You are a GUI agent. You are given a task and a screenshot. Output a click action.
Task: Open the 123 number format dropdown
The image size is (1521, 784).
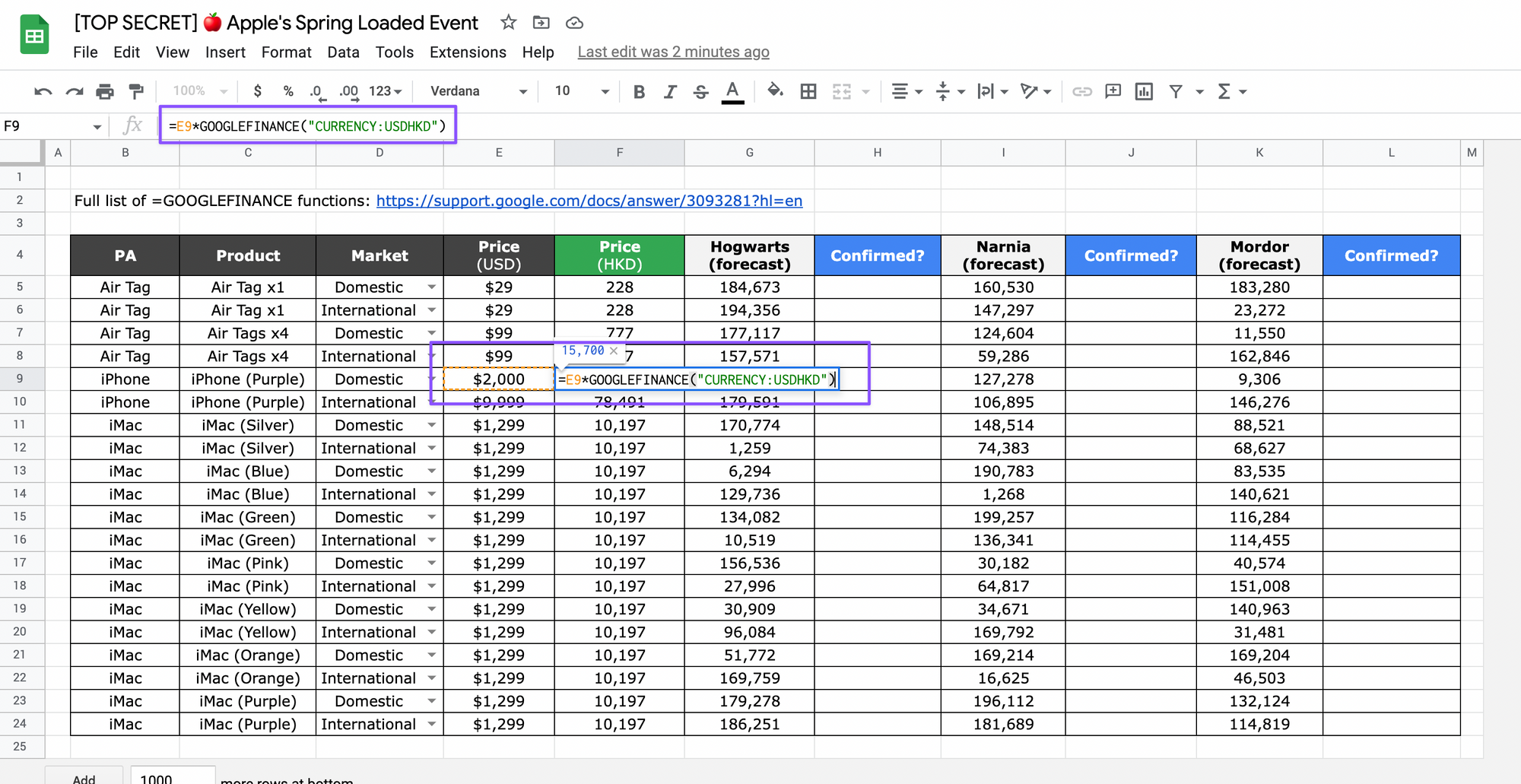(x=385, y=91)
